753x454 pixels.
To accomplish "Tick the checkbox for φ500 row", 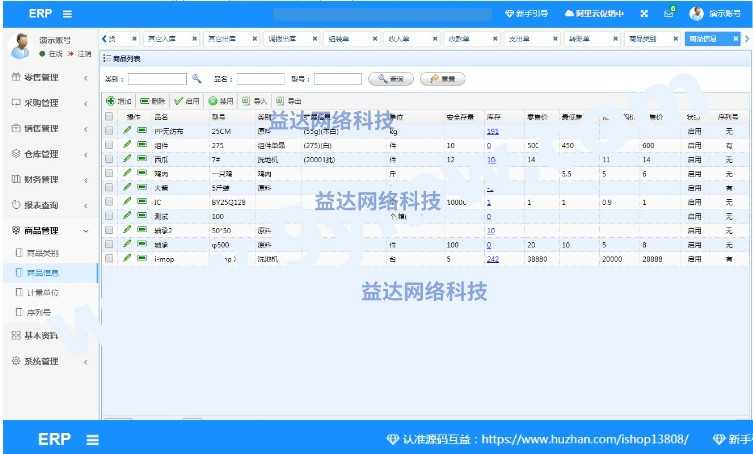I will pos(109,245).
